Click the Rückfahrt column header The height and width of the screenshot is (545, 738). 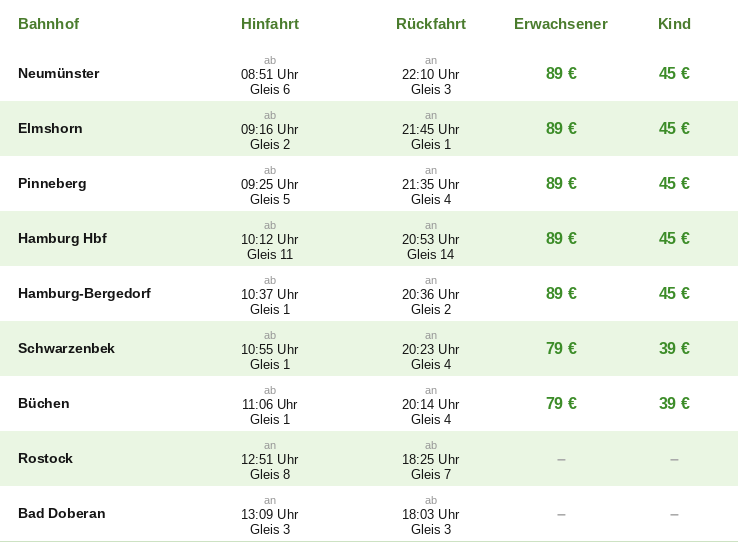(431, 24)
